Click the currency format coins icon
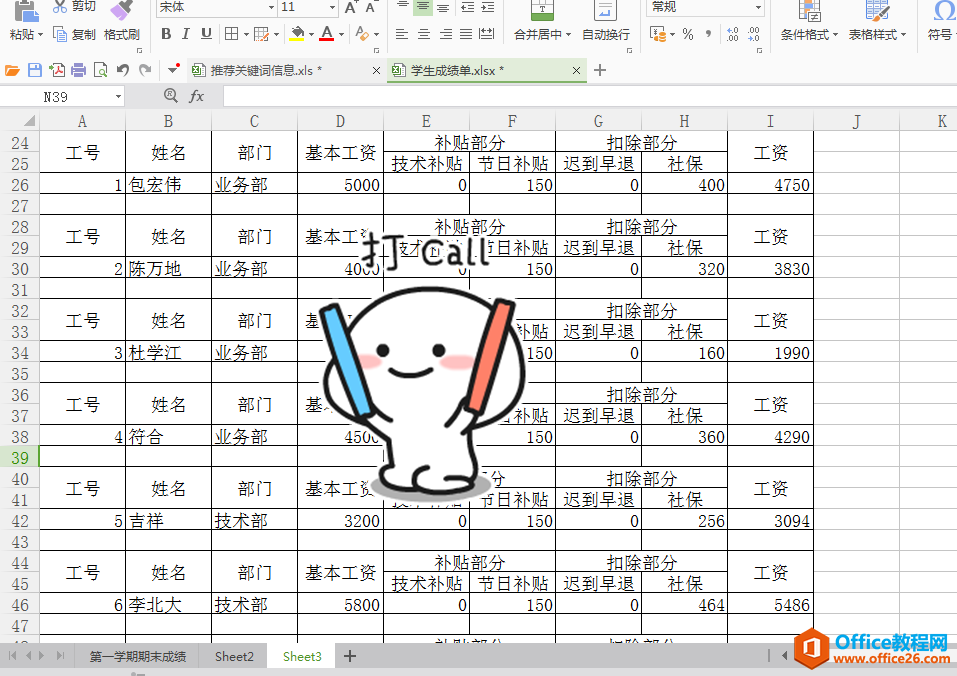The width and height of the screenshot is (957, 676). pos(658,34)
